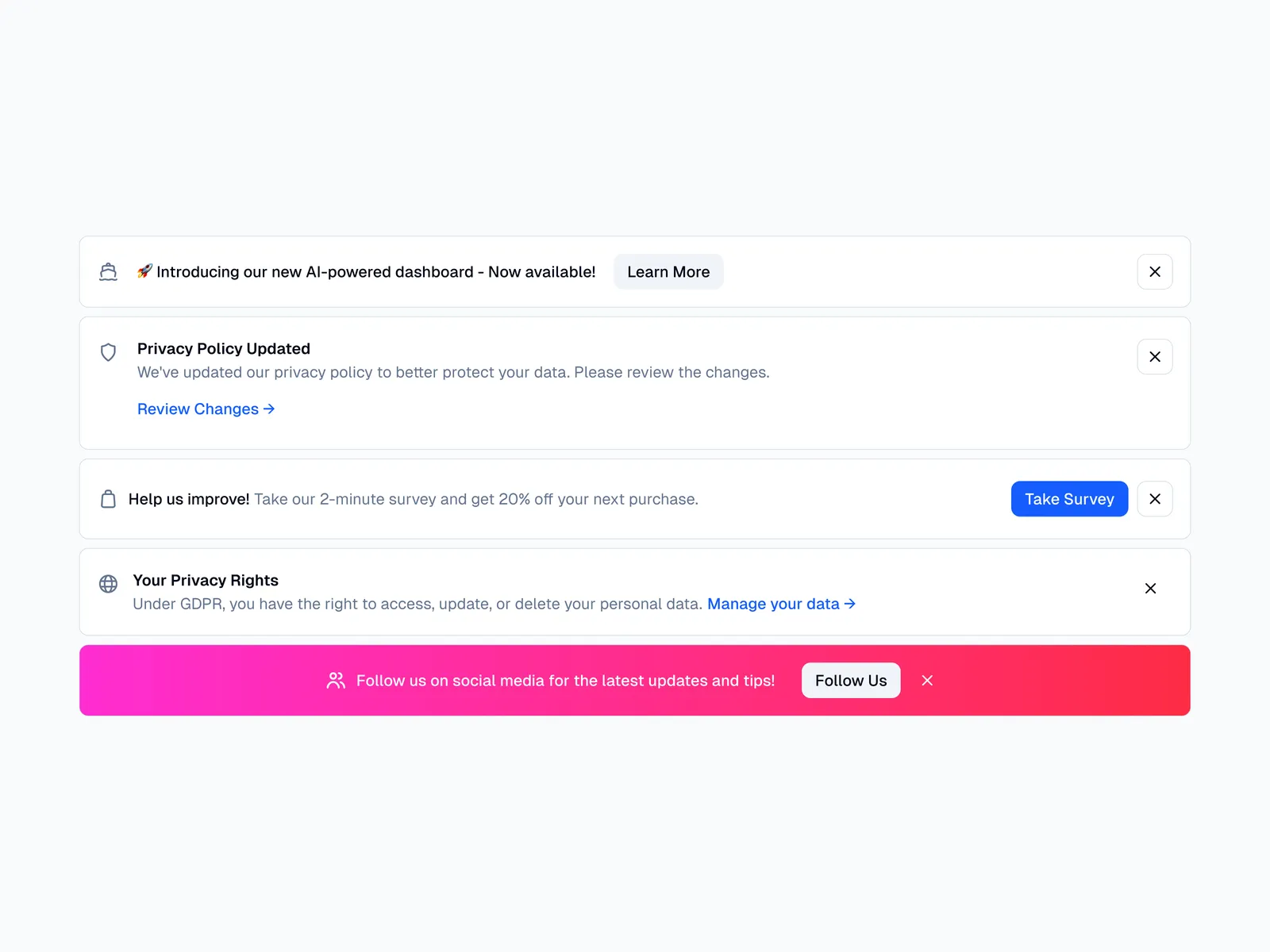The height and width of the screenshot is (952, 1270).
Task: Click the Your Privacy Rights heading
Action: [x=206, y=581]
